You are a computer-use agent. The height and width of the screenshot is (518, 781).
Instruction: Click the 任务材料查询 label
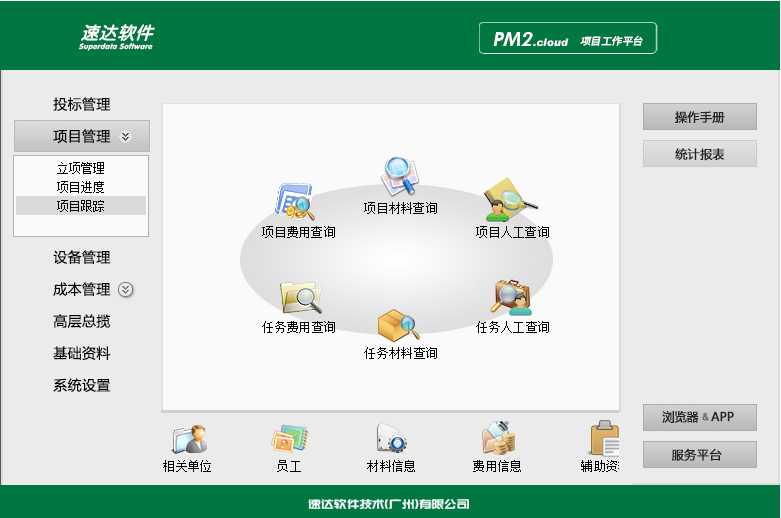click(x=400, y=353)
